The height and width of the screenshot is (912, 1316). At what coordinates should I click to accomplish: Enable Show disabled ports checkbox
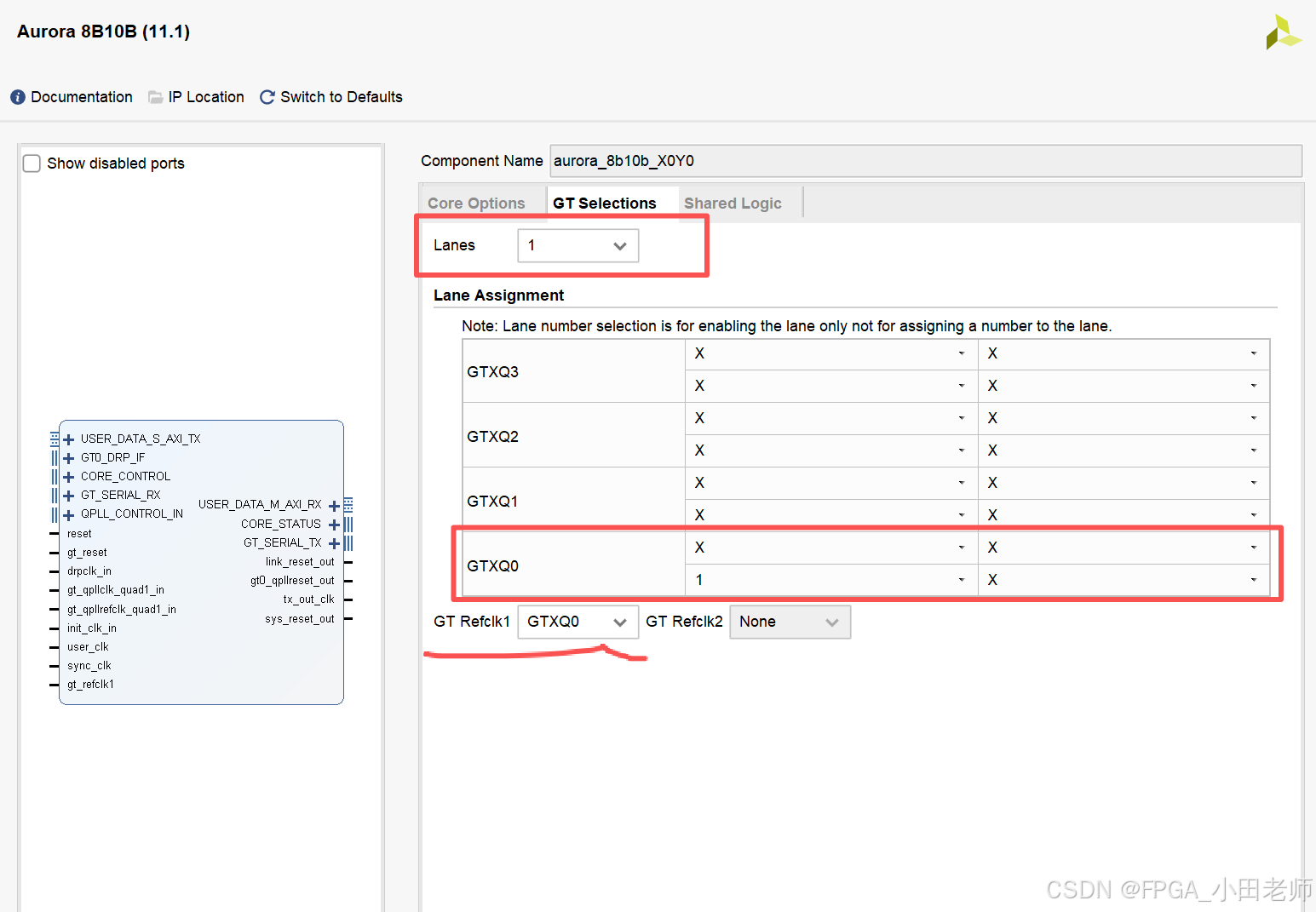click(x=32, y=163)
